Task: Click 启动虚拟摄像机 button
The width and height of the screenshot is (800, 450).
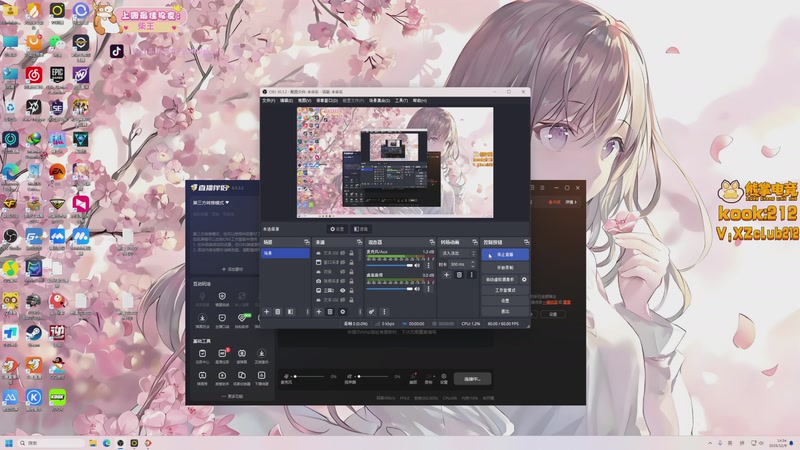Action: click(500, 280)
